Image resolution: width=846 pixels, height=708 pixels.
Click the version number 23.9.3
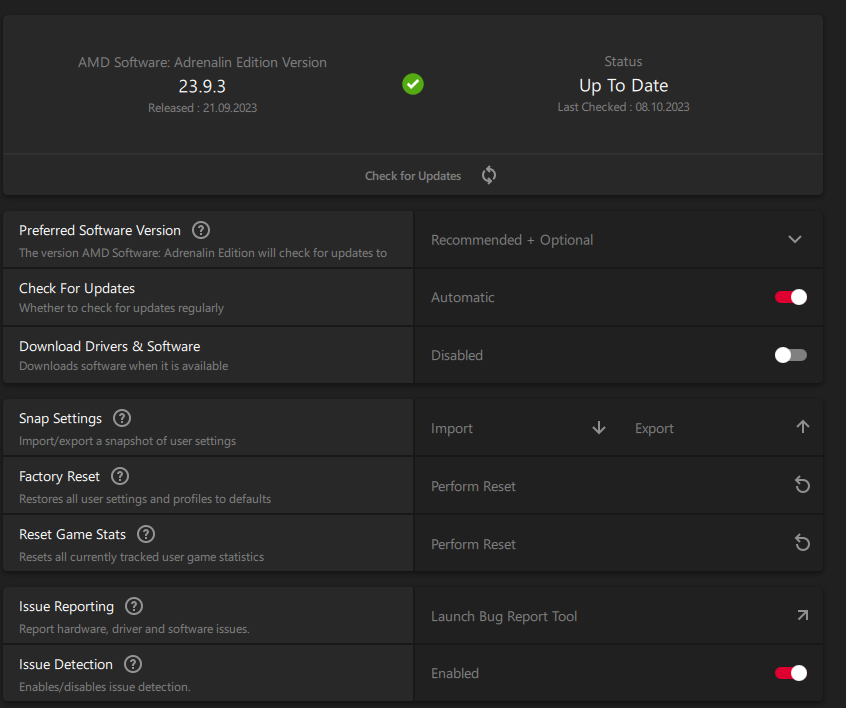(x=202, y=86)
